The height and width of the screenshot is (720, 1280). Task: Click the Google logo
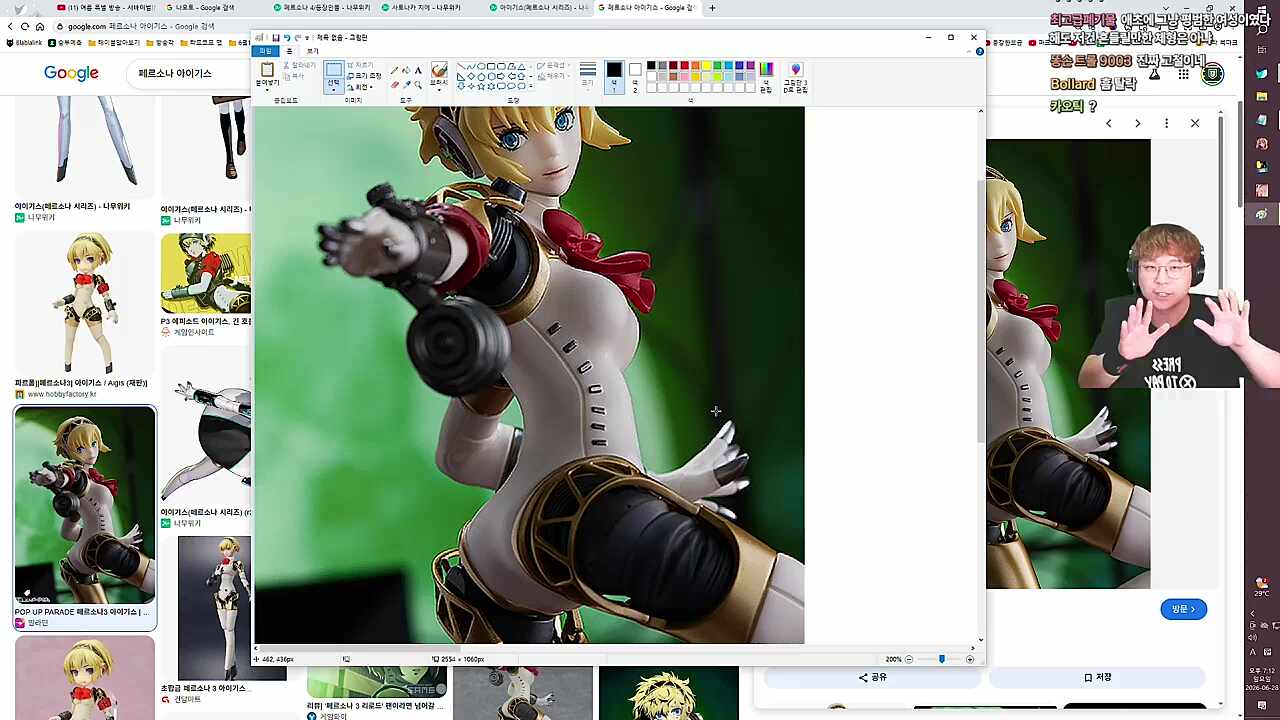click(x=71, y=73)
